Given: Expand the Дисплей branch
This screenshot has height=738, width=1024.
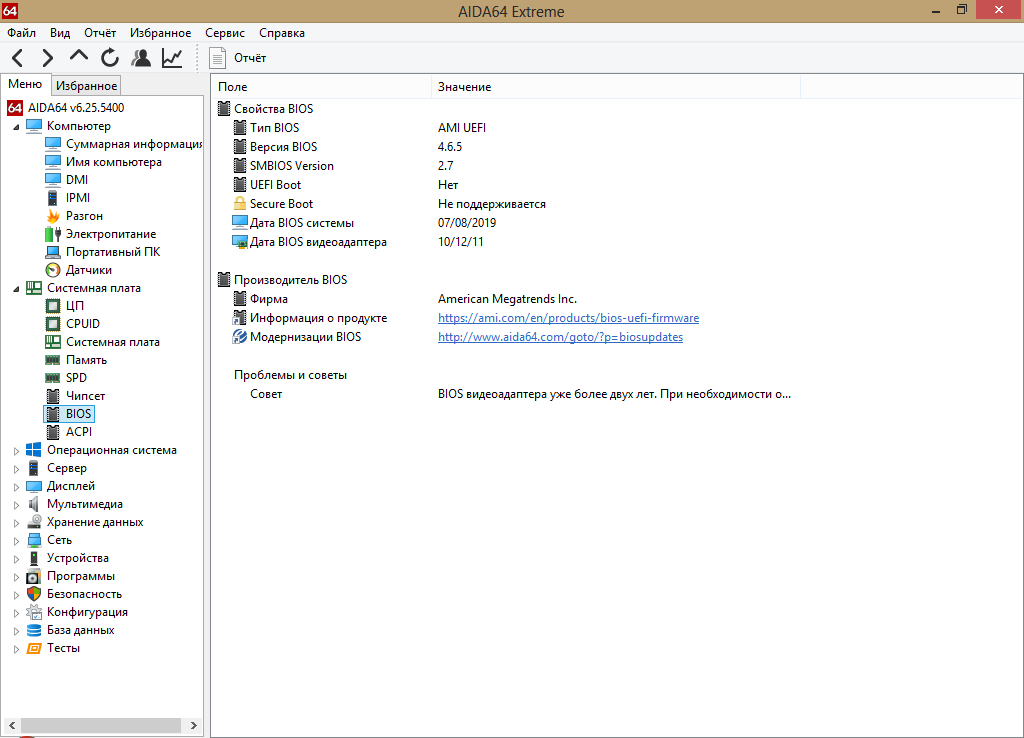Looking at the screenshot, I should [16, 487].
